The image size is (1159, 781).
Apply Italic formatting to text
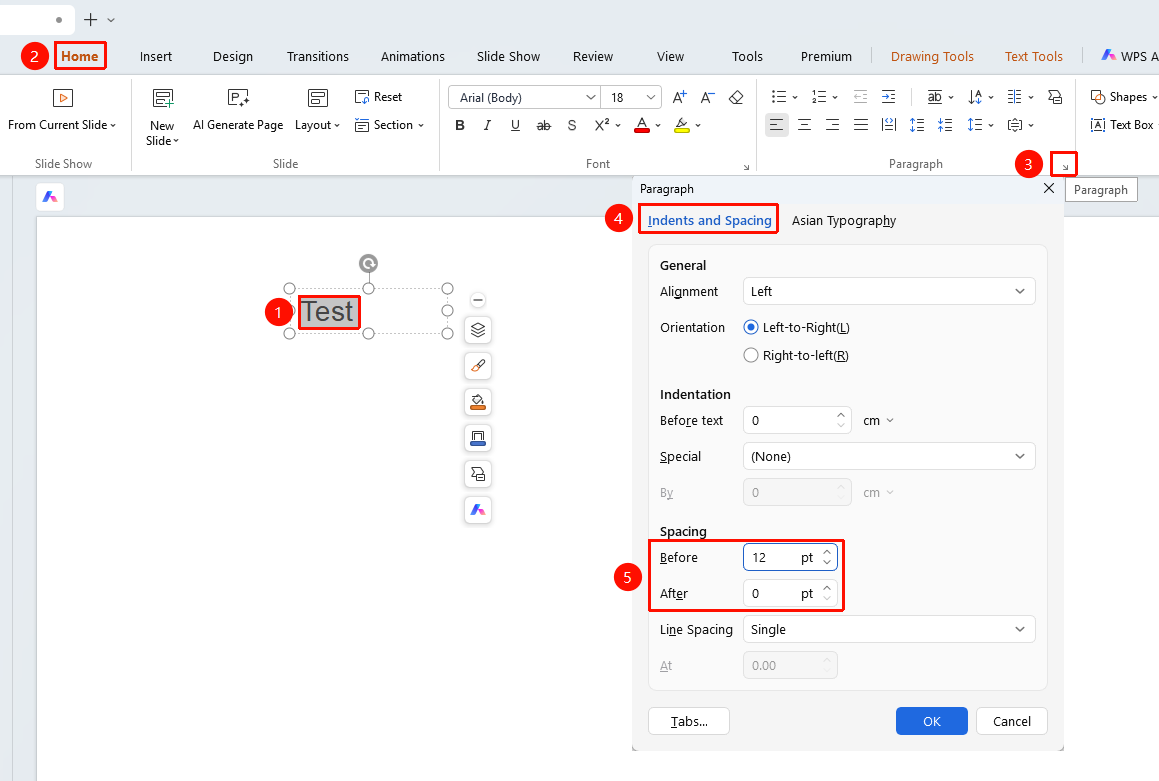pyautogui.click(x=487, y=126)
